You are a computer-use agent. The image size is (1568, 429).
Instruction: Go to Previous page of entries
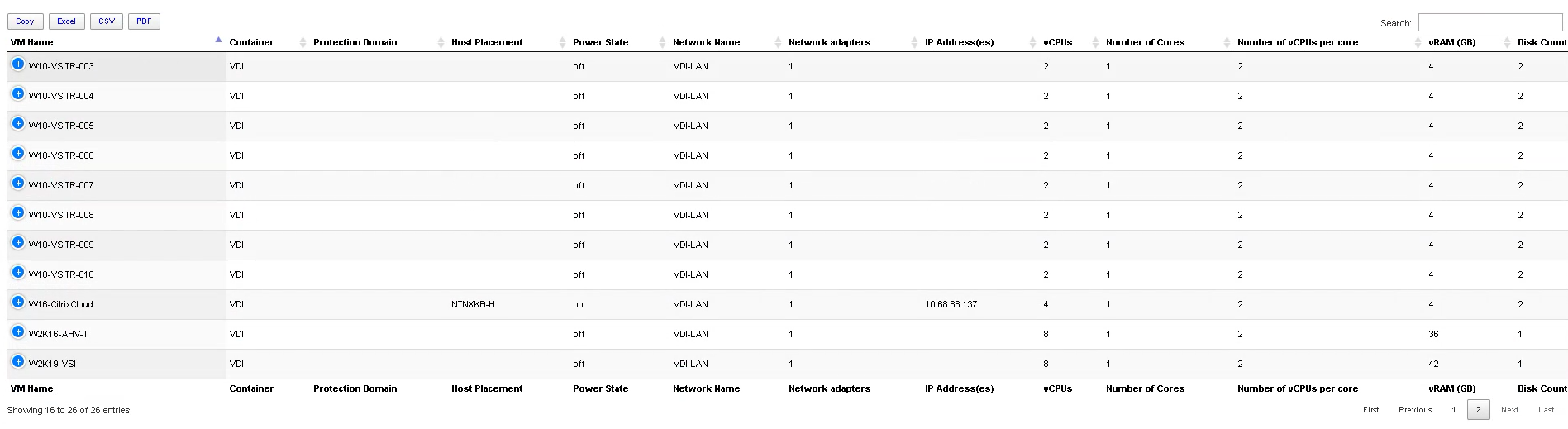coord(1415,410)
